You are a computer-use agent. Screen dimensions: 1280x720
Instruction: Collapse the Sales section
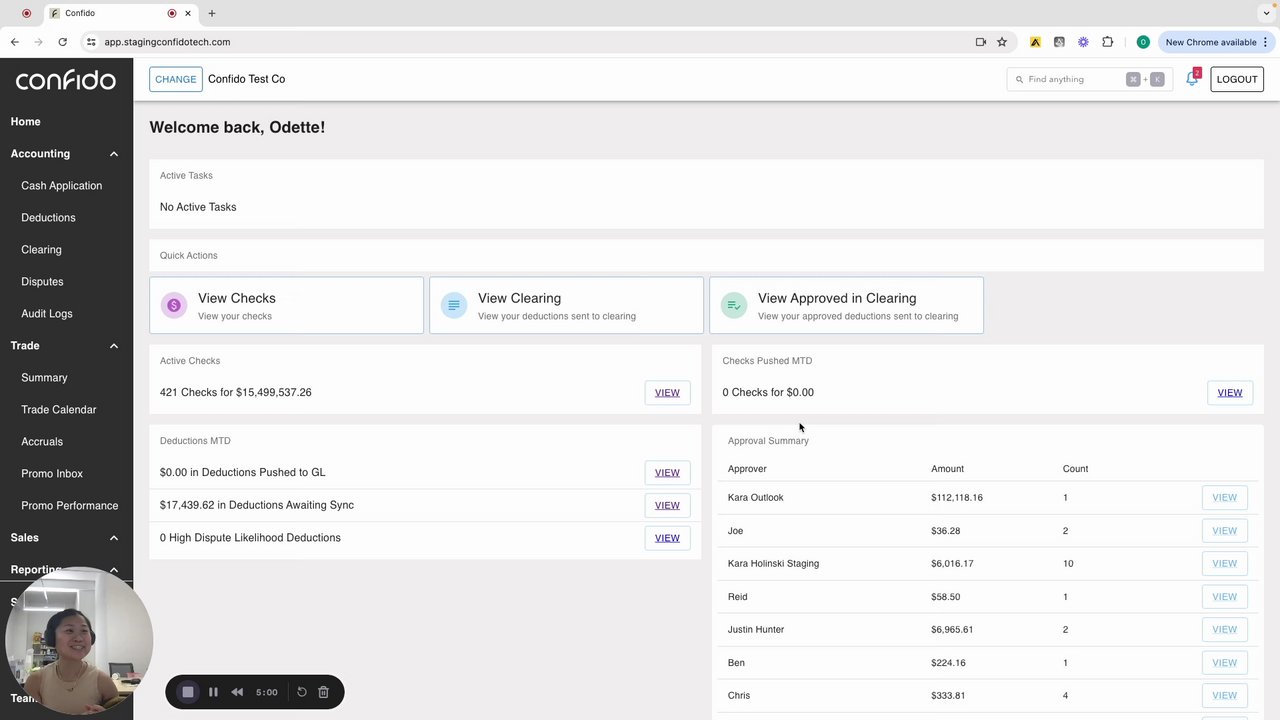pos(114,538)
